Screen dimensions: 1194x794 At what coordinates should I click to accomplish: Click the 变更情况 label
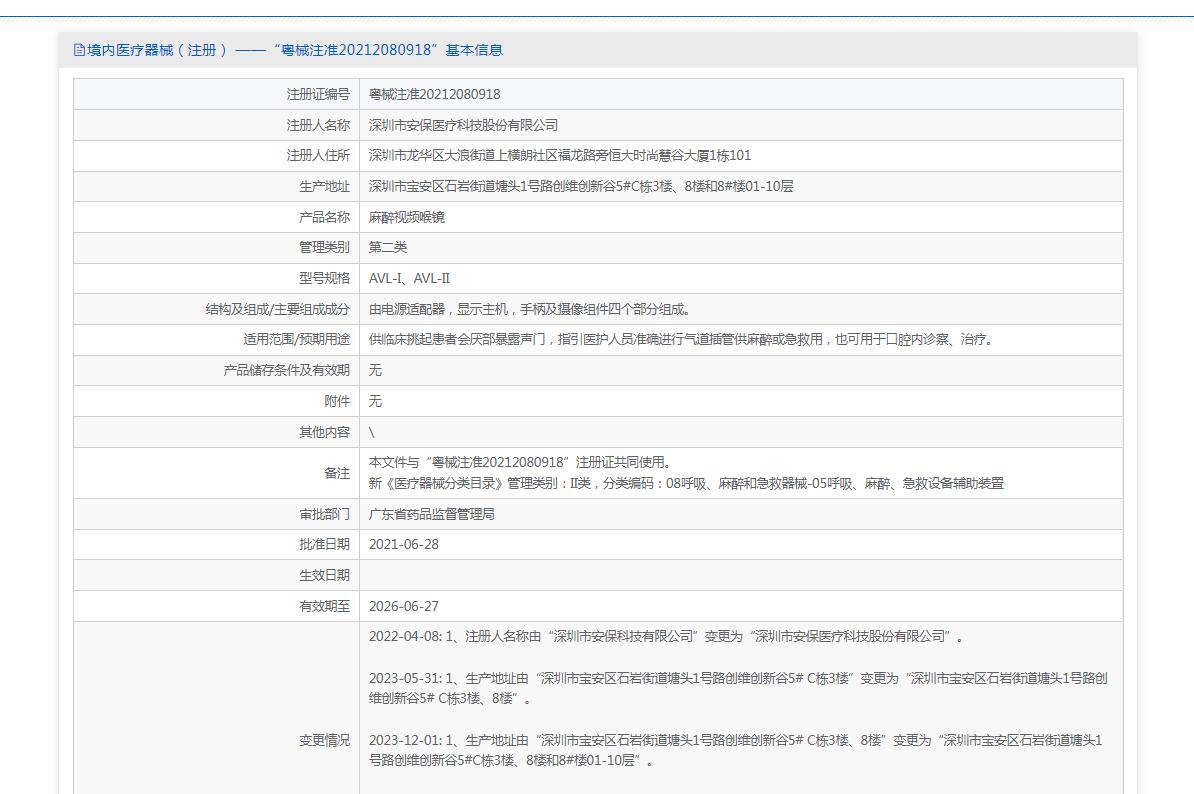(324, 740)
